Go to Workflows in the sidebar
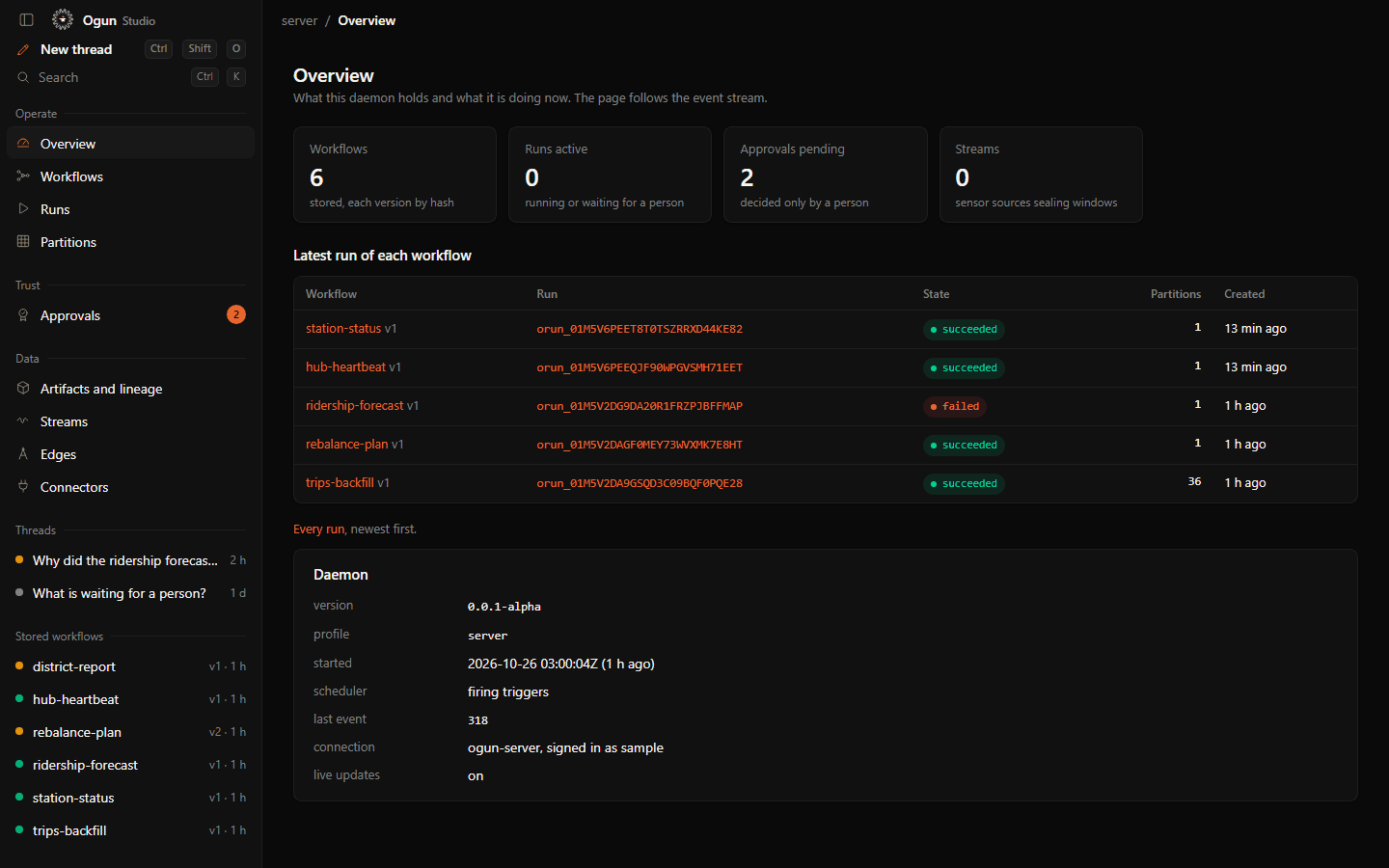1389x868 pixels. point(130,176)
